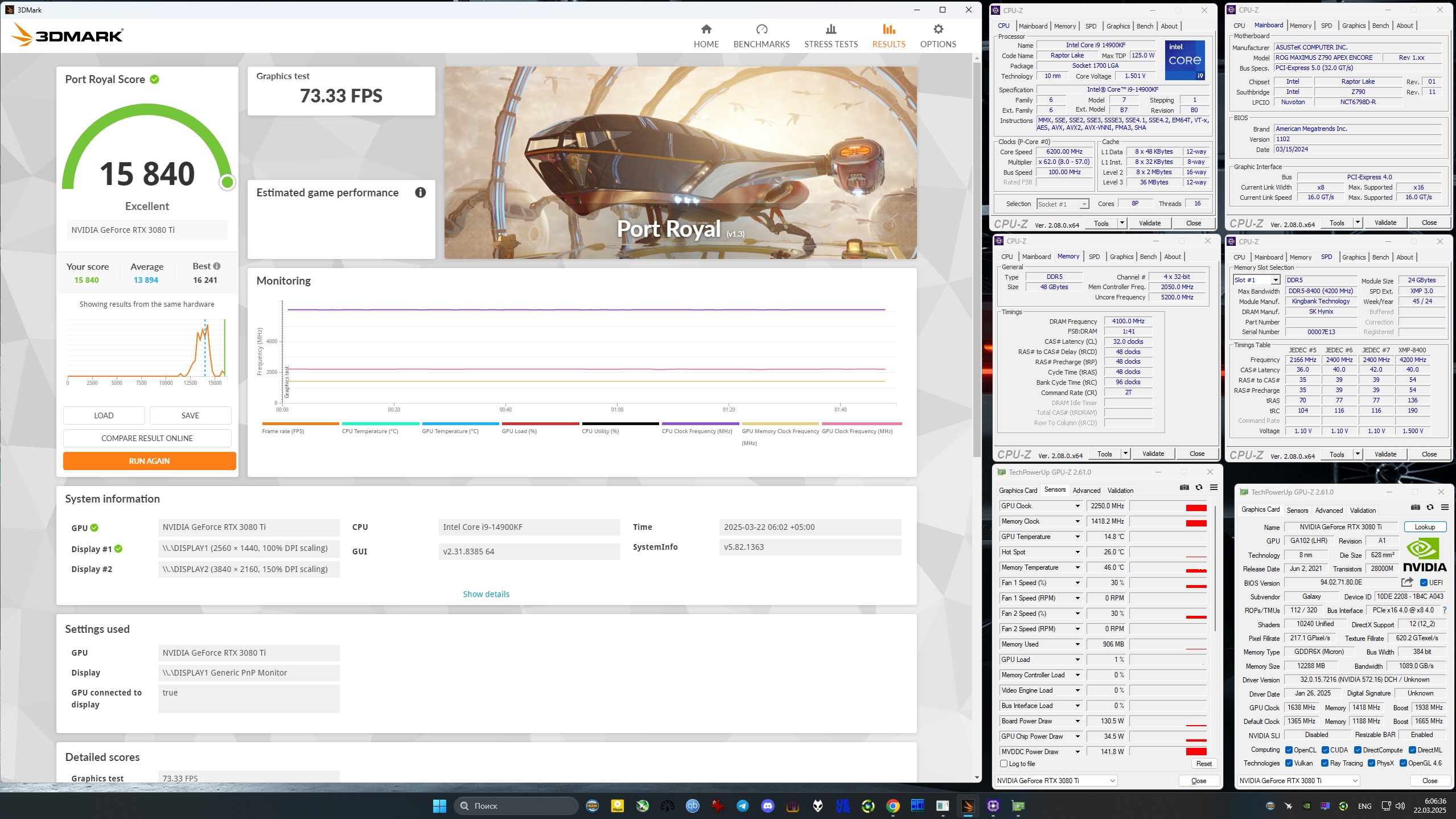Click the GPU-Z Sensors list scrollbar

(x=1216, y=568)
